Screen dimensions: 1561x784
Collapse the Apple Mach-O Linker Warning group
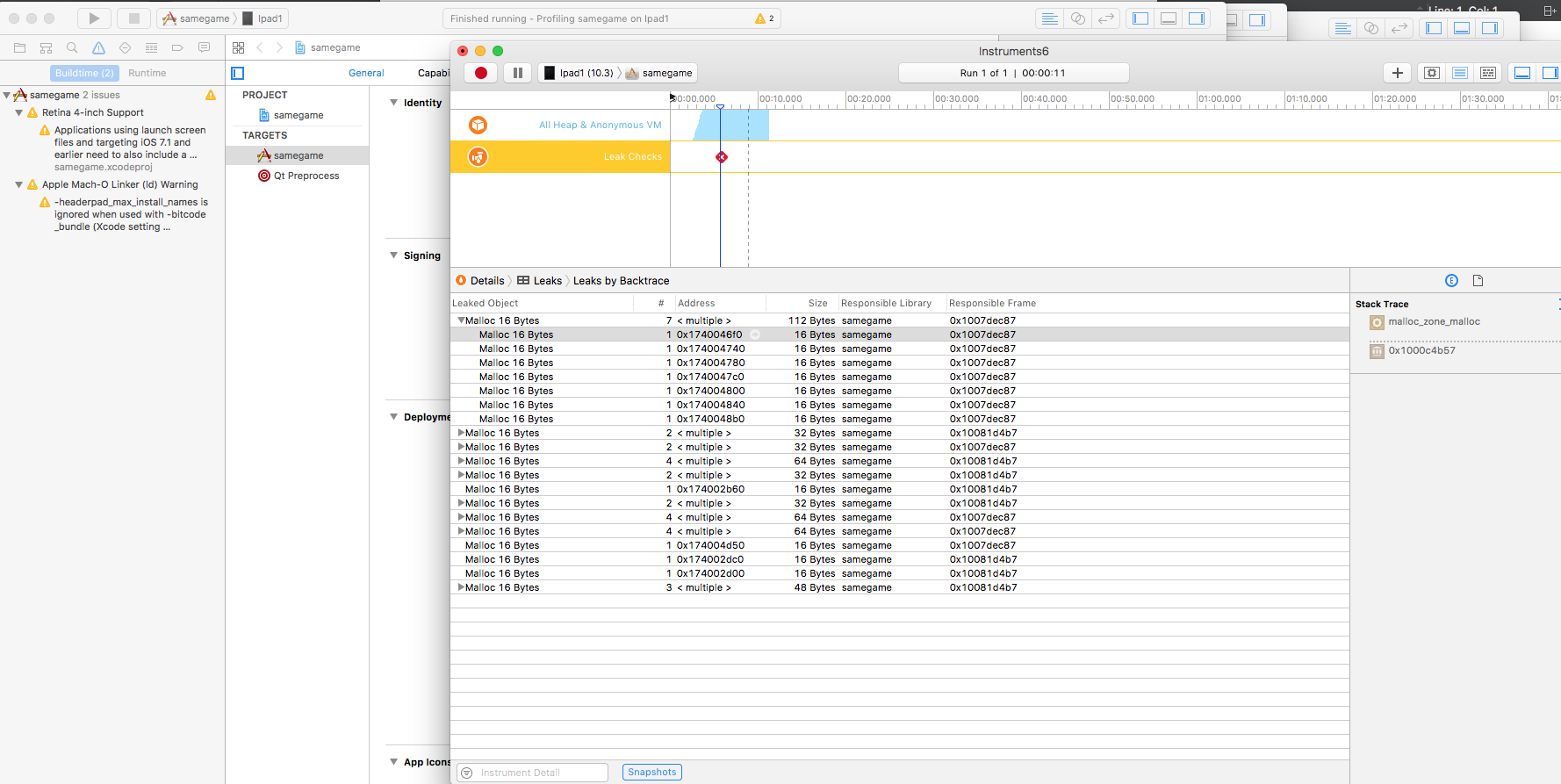point(19,184)
